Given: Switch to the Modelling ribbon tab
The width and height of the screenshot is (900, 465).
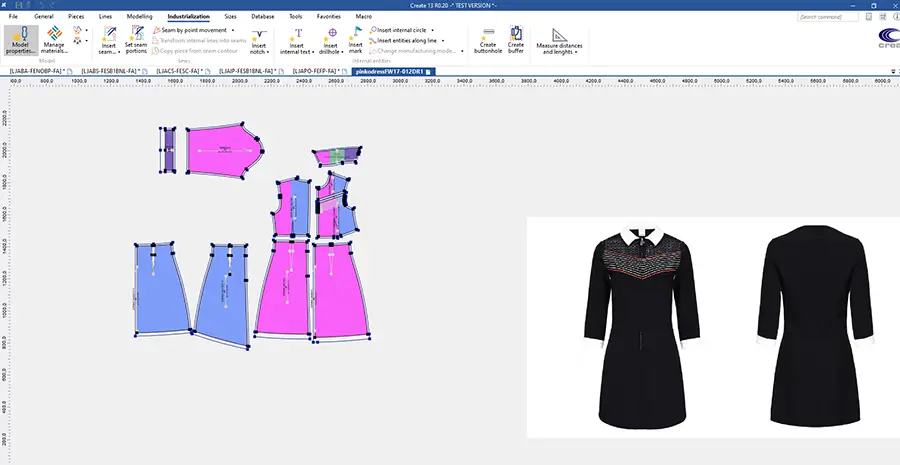Looking at the screenshot, I should (x=139, y=17).
